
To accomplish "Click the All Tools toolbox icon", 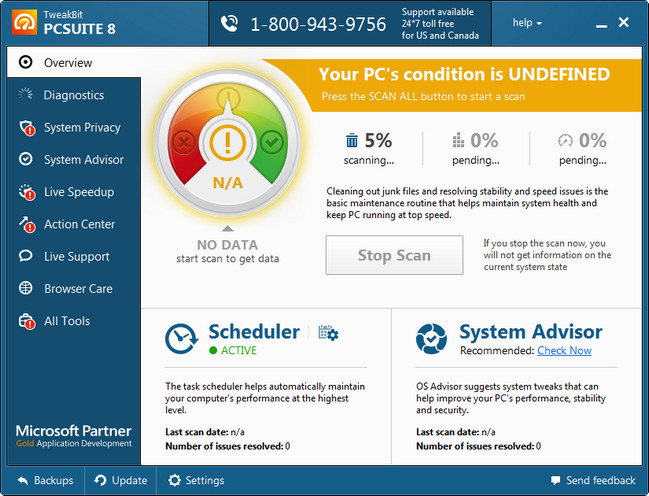I will 27,321.
